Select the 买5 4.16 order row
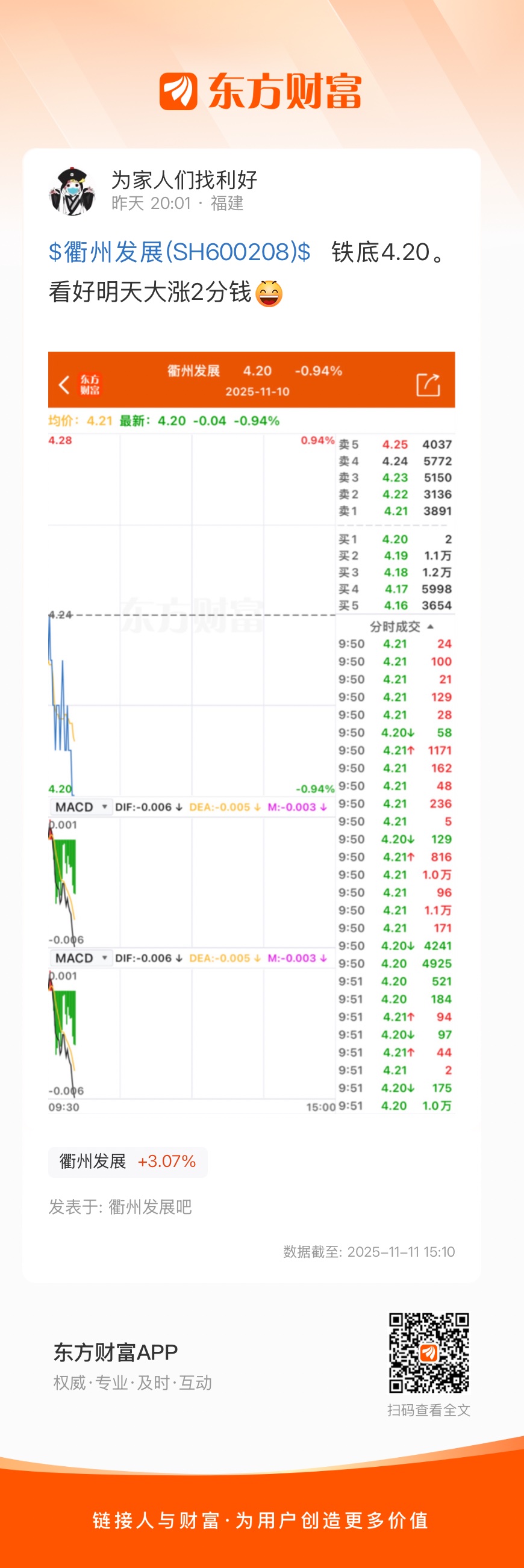 click(395, 606)
